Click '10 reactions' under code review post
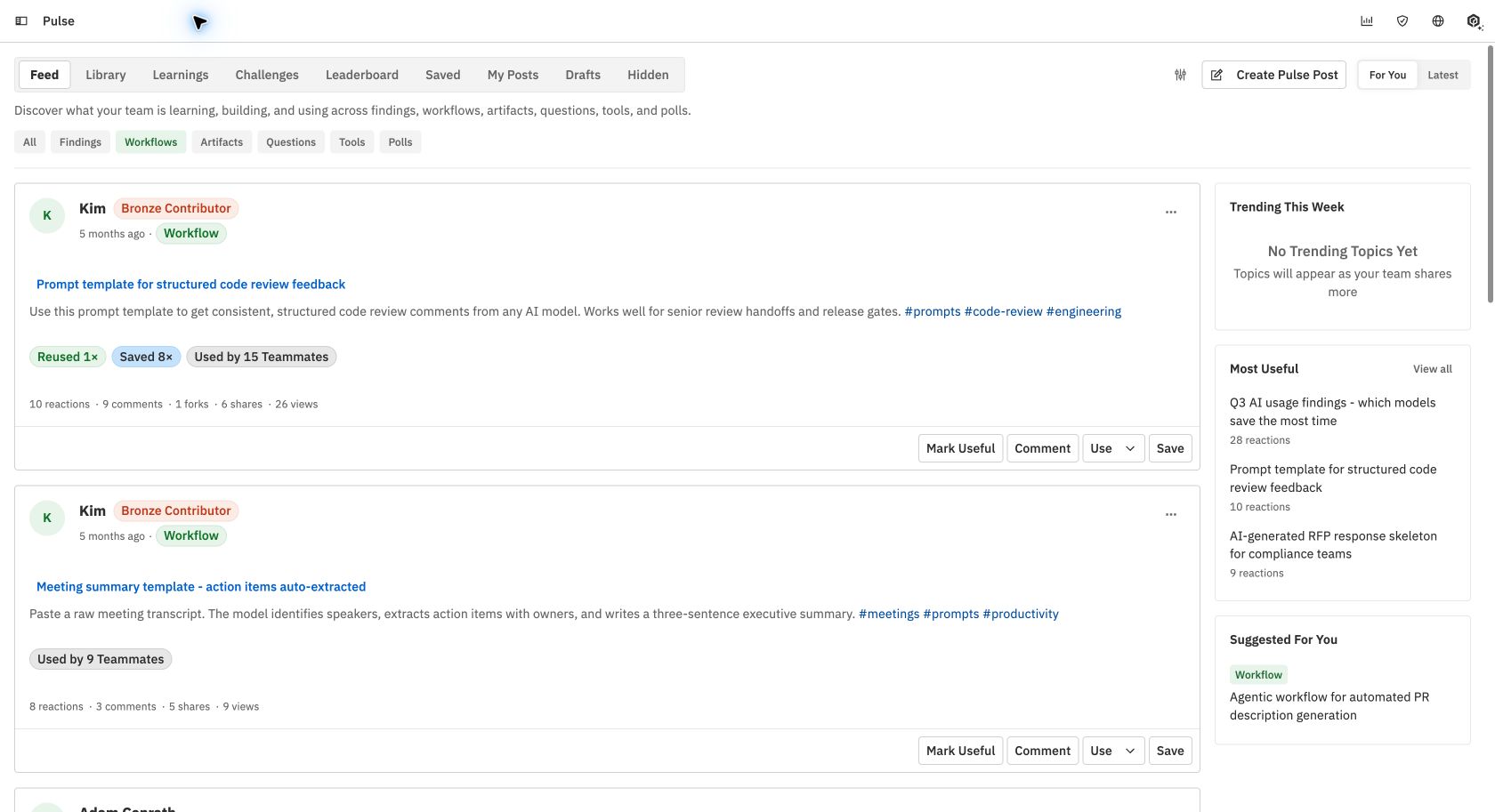 click(60, 404)
